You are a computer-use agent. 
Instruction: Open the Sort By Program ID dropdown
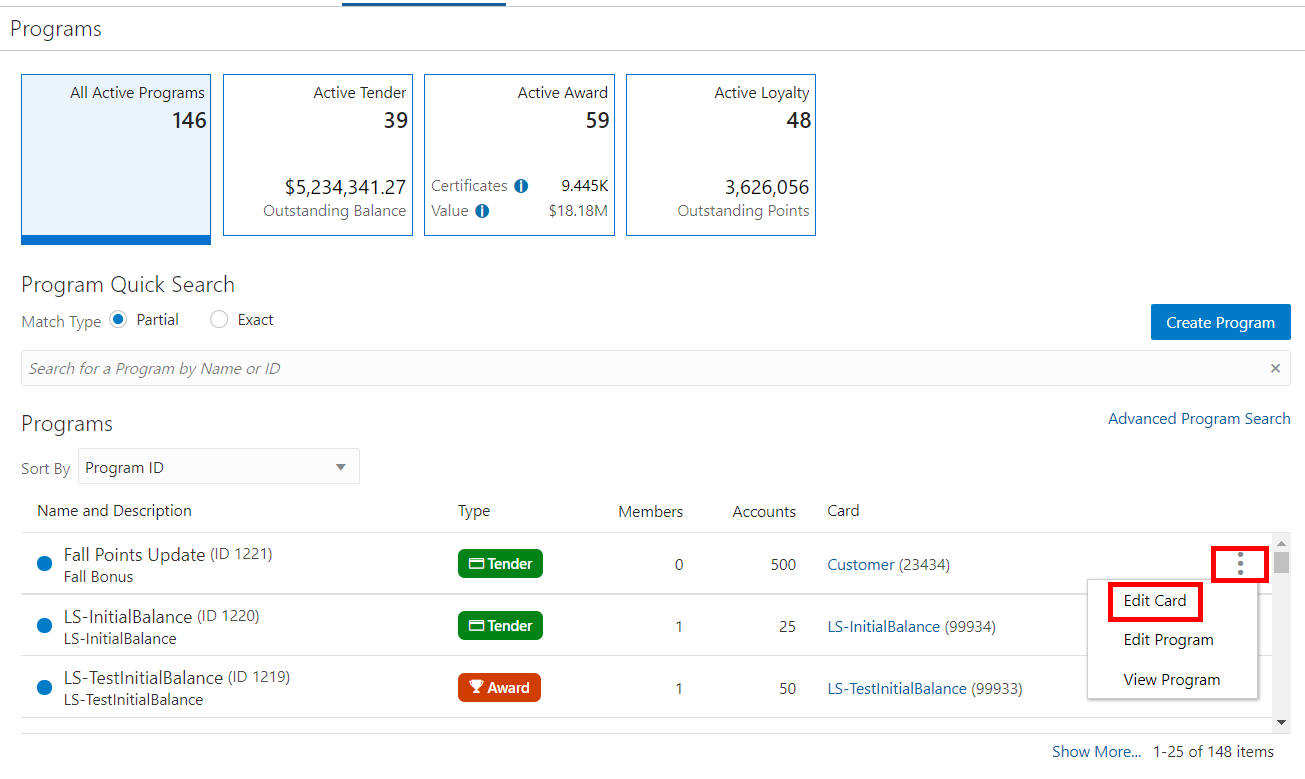tap(218, 467)
